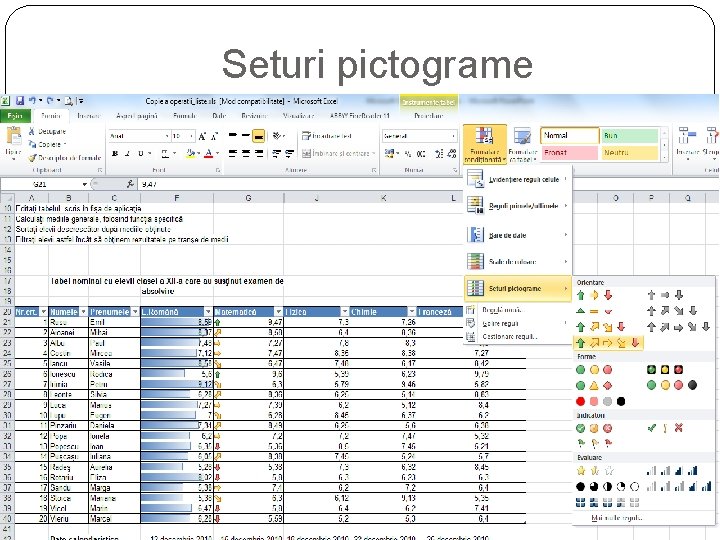
Task: Toggle bottom vertical alignment (highlighted)
Action: tap(259, 136)
